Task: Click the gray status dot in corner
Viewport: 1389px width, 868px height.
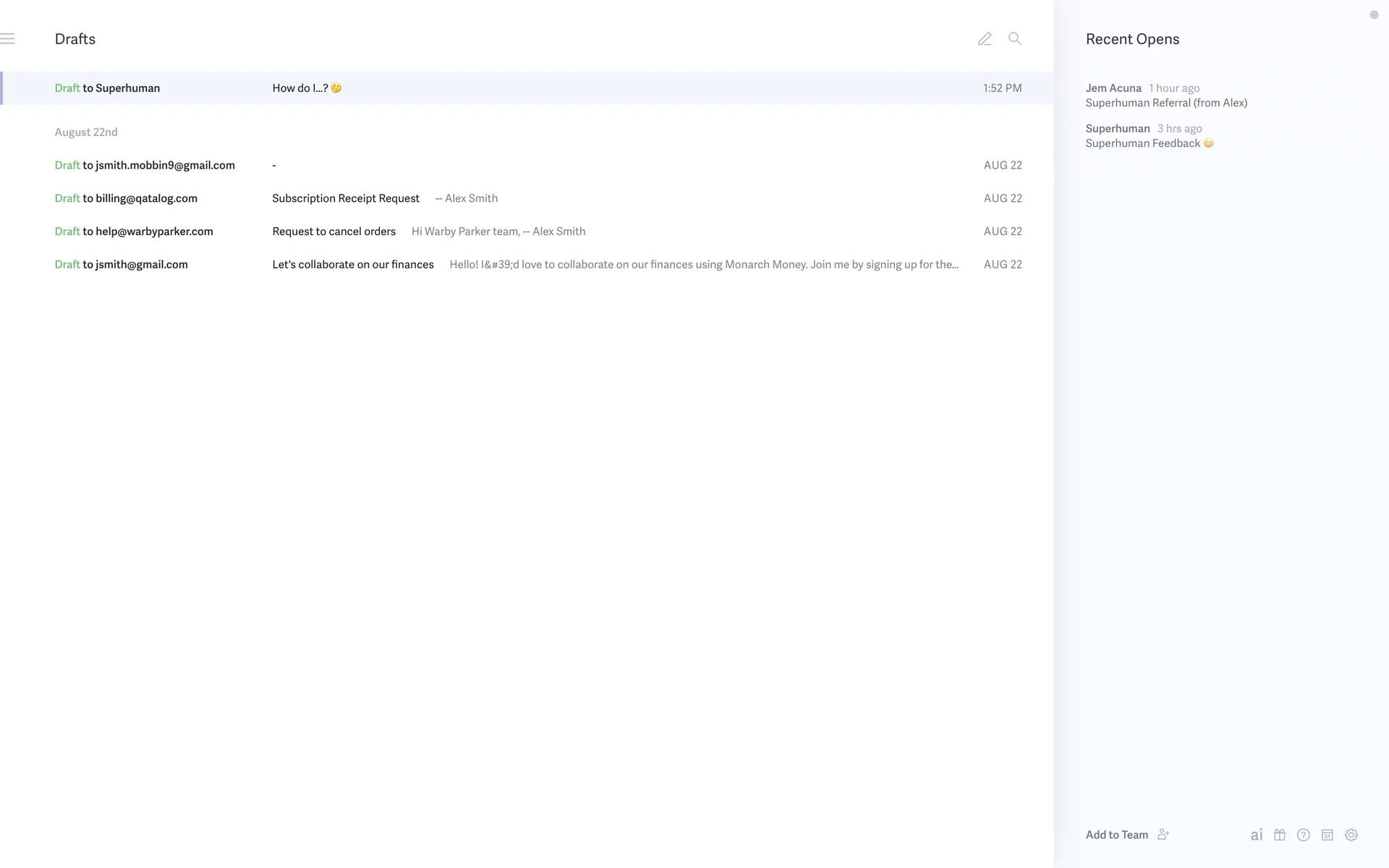Action: pos(1374,14)
